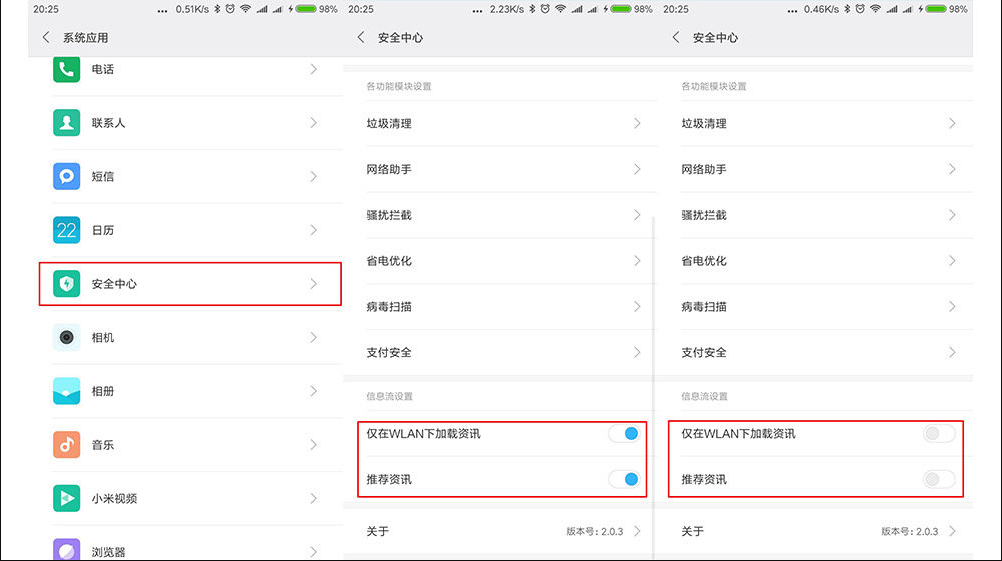The height and width of the screenshot is (561, 1002).
Task: Open 省电优化 in middle screen
Action: coord(502,261)
